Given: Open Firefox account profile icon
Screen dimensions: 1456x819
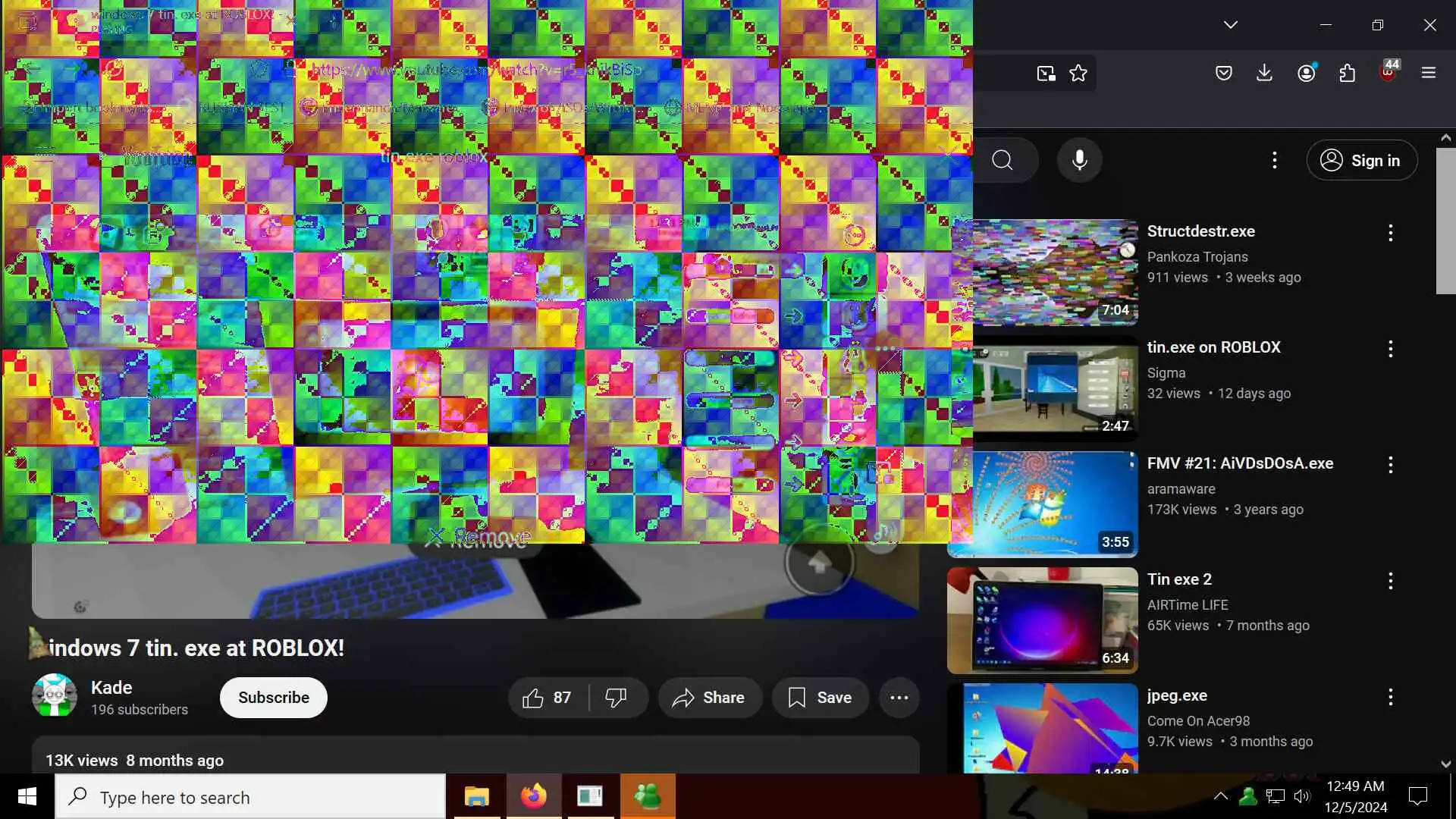Looking at the screenshot, I should click(1306, 73).
